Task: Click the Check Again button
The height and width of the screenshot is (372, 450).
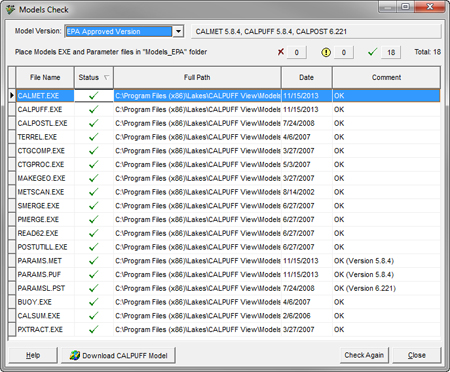Action: coord(364,355)
